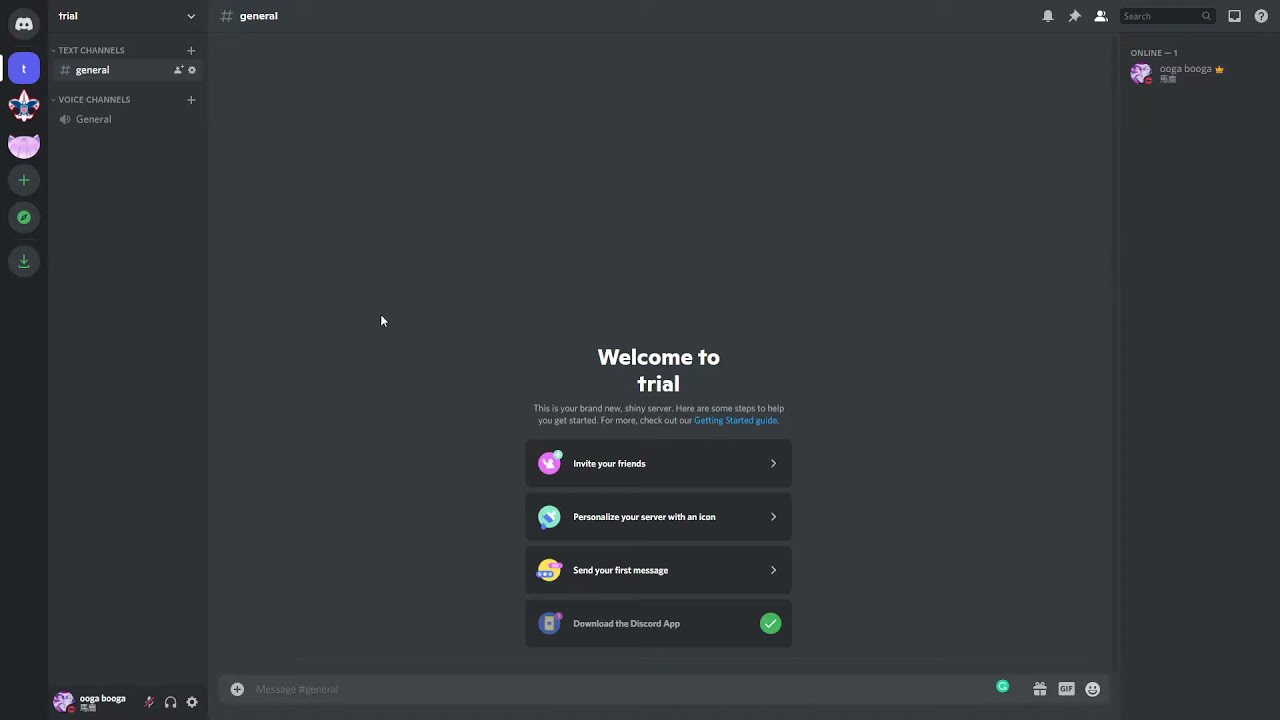Open the Nitro gift icon
This screenshot has width=1280, height=720.
coord(1040,689)
